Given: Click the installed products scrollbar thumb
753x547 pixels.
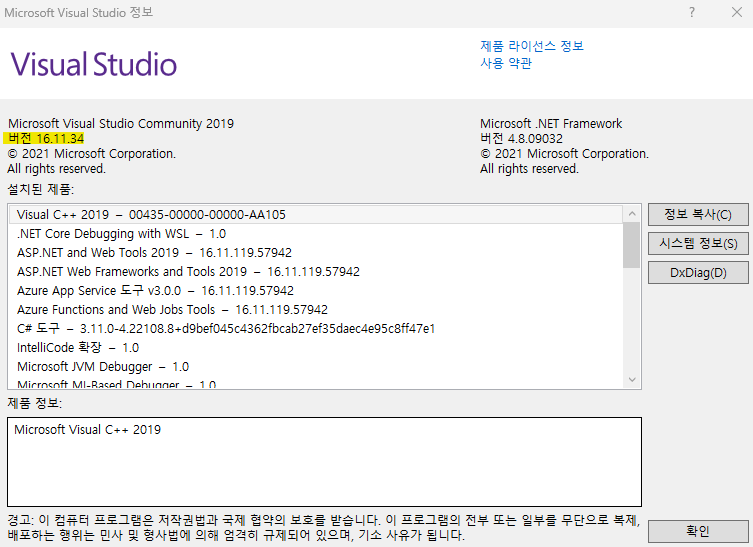Looking at the screenshot, I should [x=632, y=245].
